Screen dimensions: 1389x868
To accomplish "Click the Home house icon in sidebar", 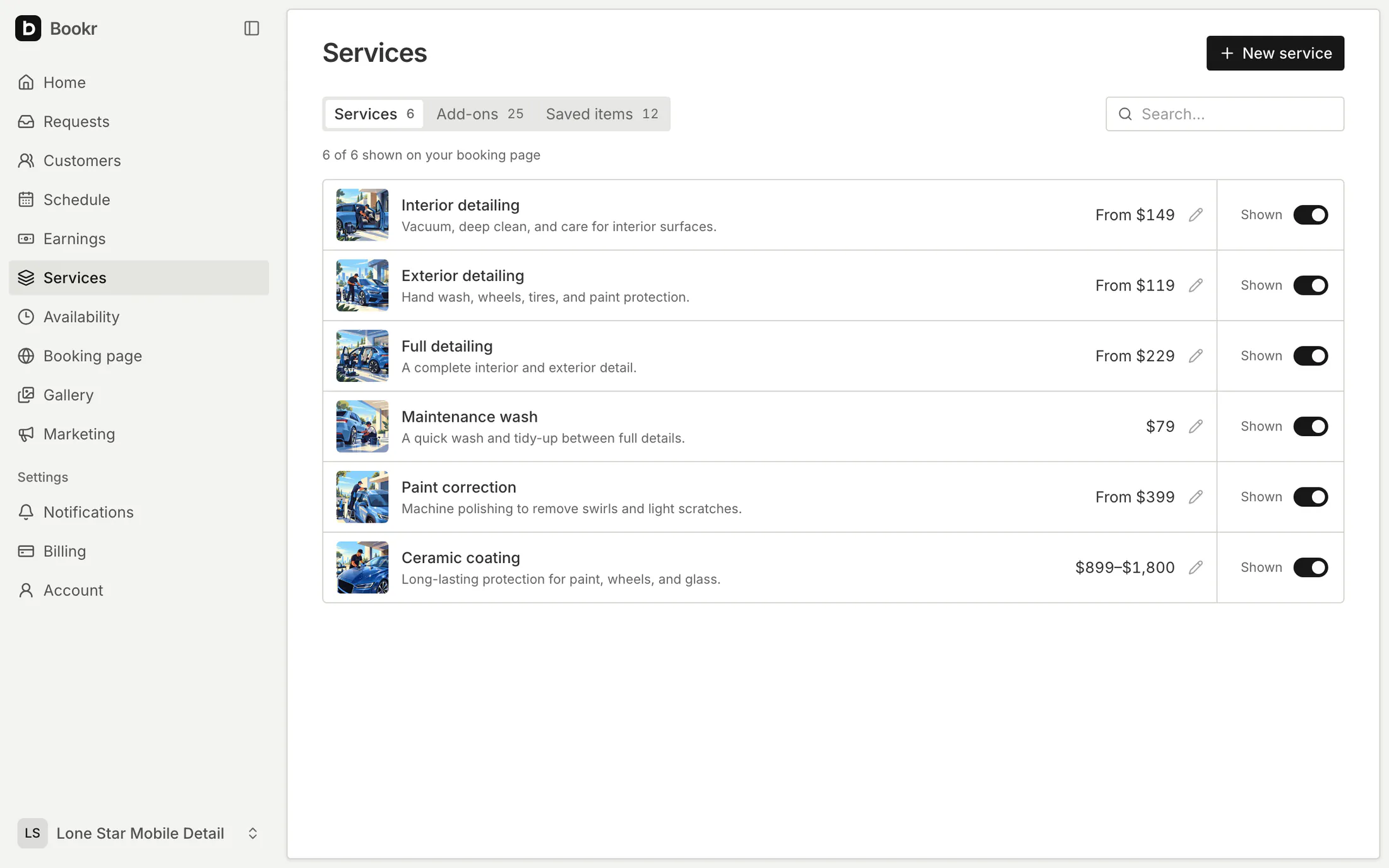I will tap(26, 82).
